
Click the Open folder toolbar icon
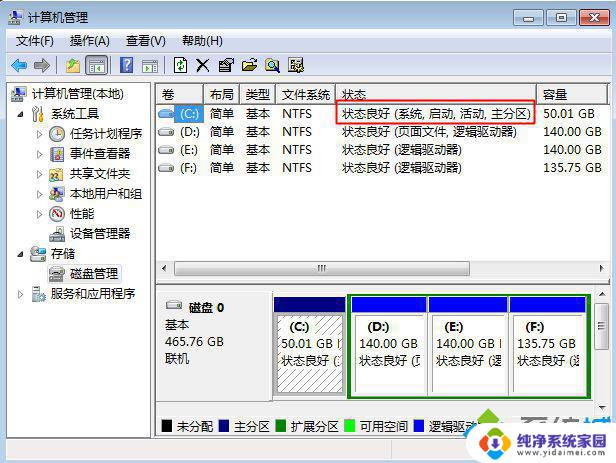(249, 65)
